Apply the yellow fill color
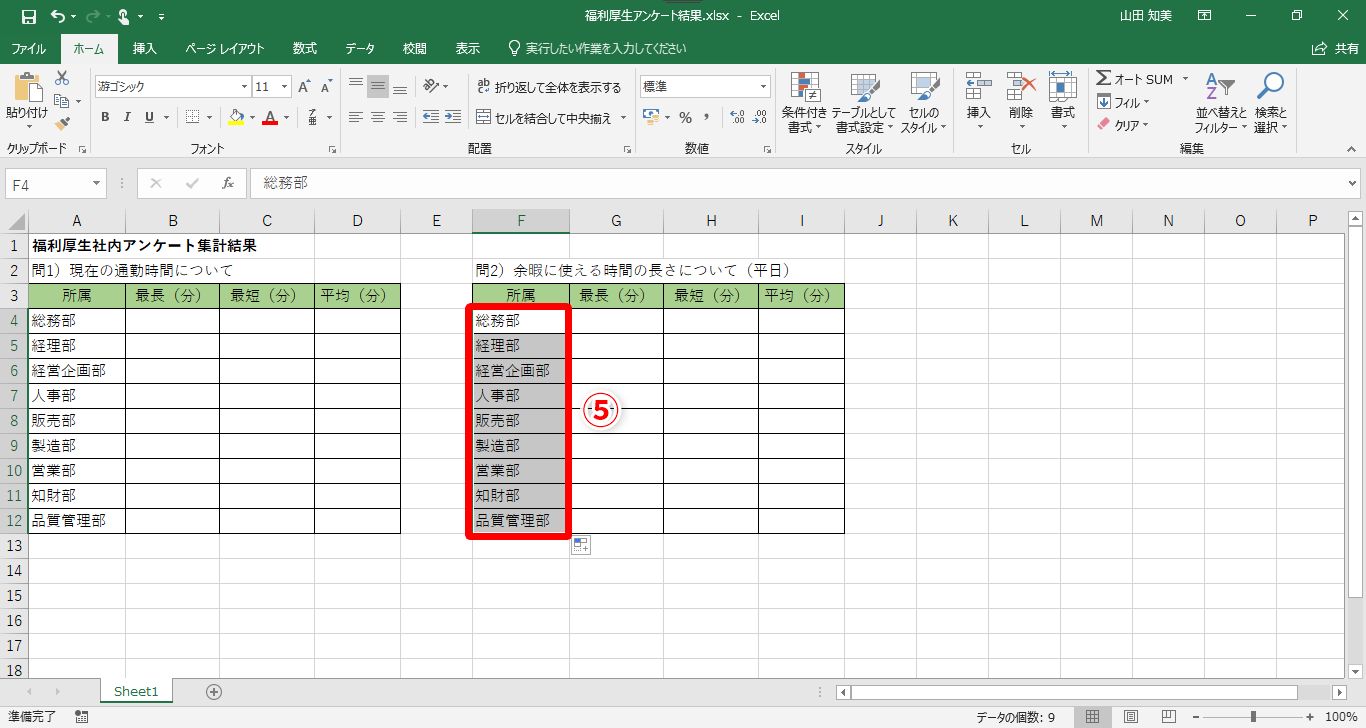The height and width of the screenshot is (728, 1366). click(236, 117)
